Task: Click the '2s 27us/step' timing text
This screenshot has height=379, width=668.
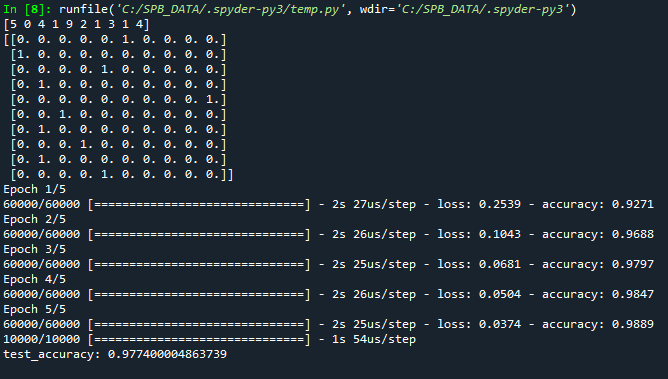Action: click(x=374, y=204)
